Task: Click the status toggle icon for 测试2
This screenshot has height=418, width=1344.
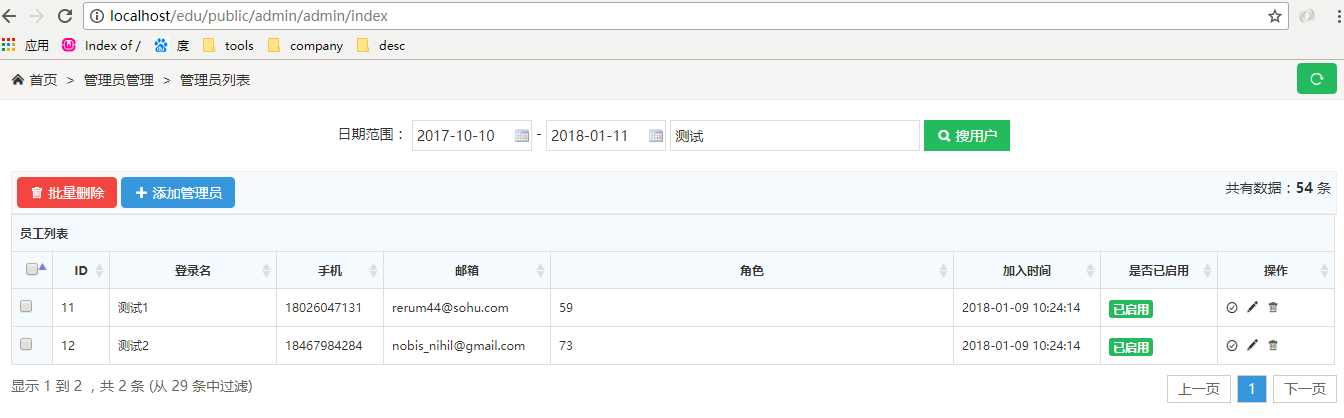Action: click(x=1232, y=345)
